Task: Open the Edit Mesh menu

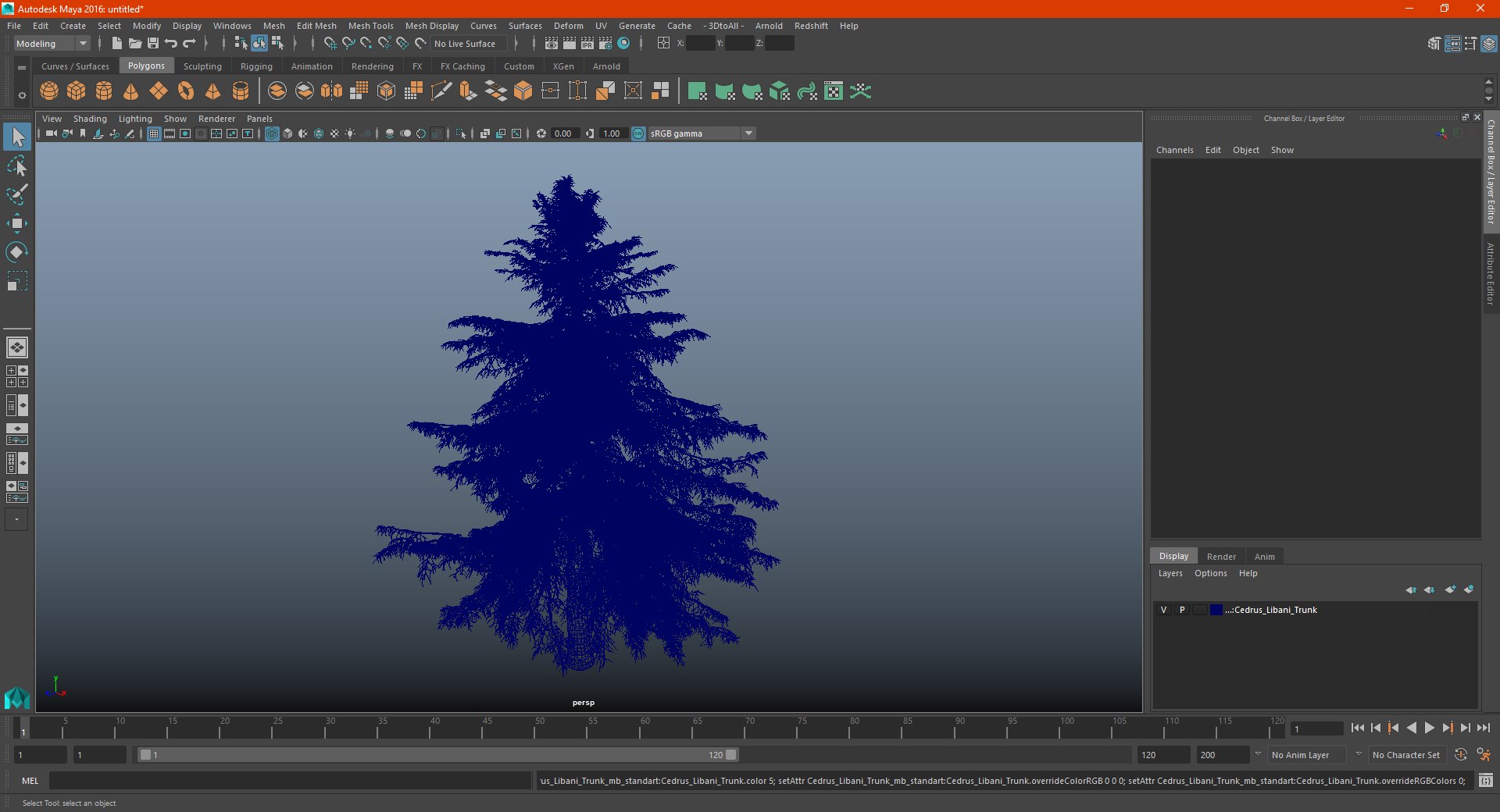Action: [x=316, y=26]
